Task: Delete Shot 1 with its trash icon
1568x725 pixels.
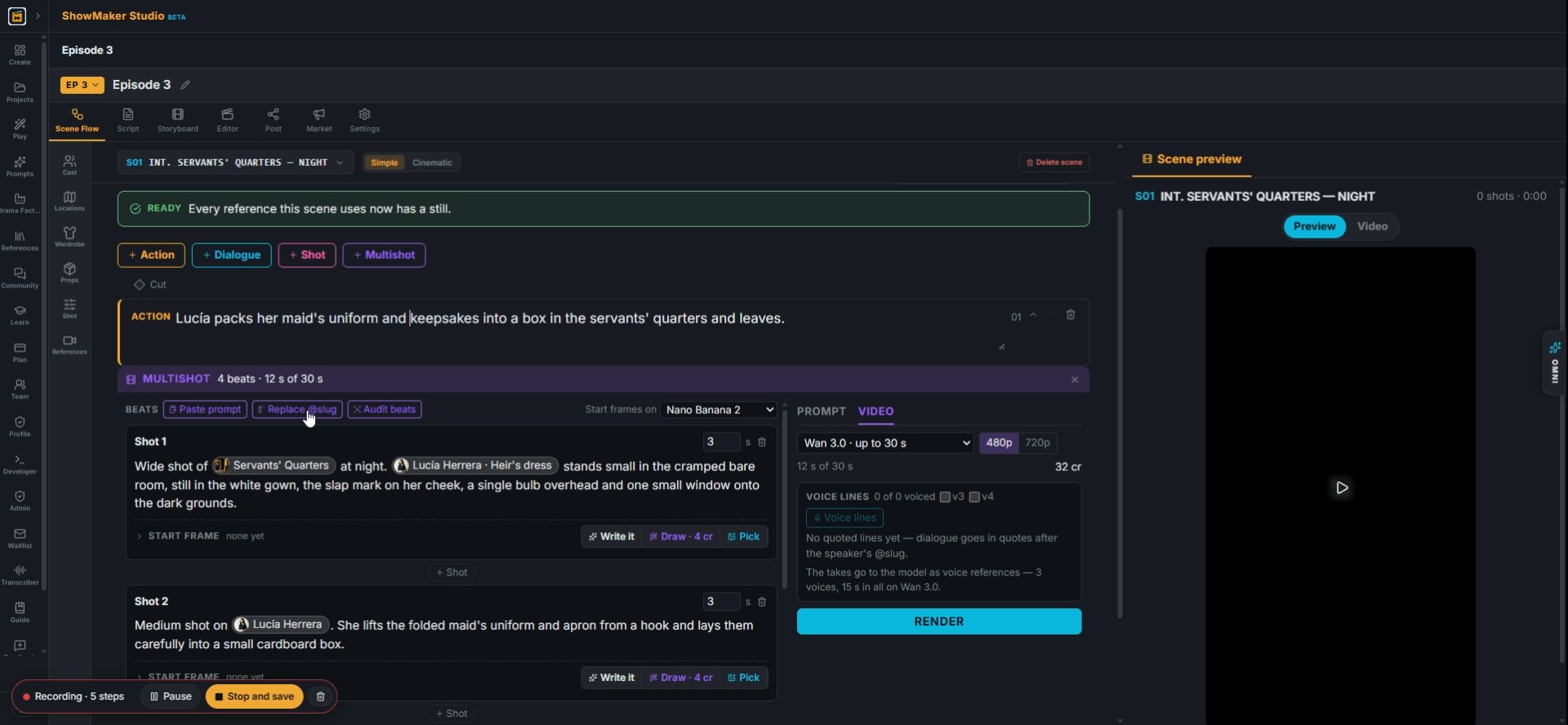Action: [x=762, y=442]
